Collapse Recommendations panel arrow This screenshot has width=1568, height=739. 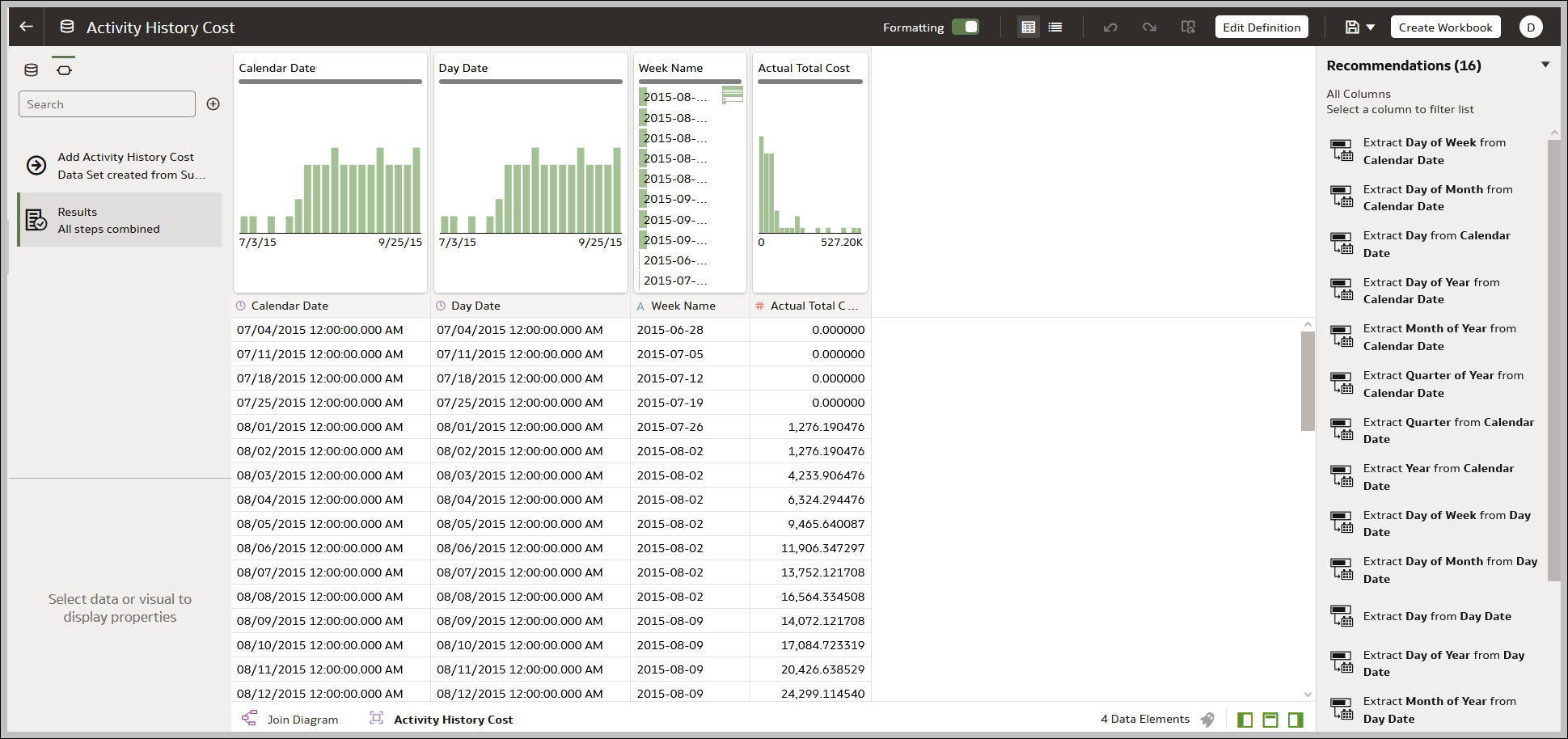(x=1545, y=65)
